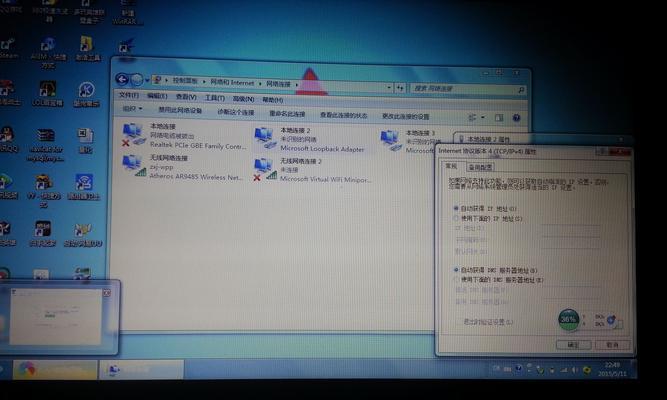The width and height of the screenshot is (667, 400).
Task: Open the Navicat for MySQL desktop shortcut
Action: tap(46, 145)
